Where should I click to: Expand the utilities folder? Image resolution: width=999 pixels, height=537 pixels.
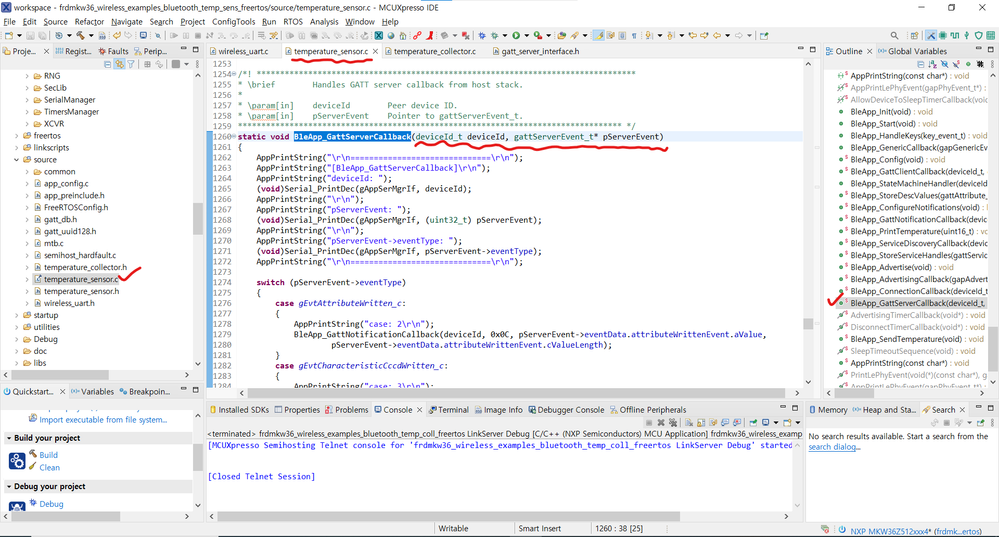(x=17, y=327)
